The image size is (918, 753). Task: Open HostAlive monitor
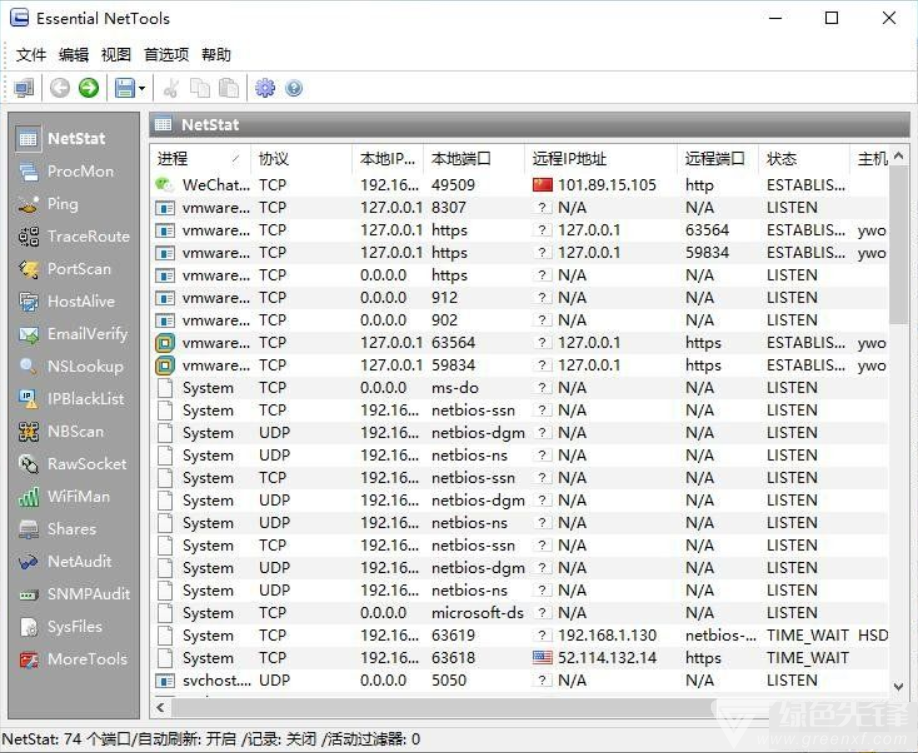67,302
